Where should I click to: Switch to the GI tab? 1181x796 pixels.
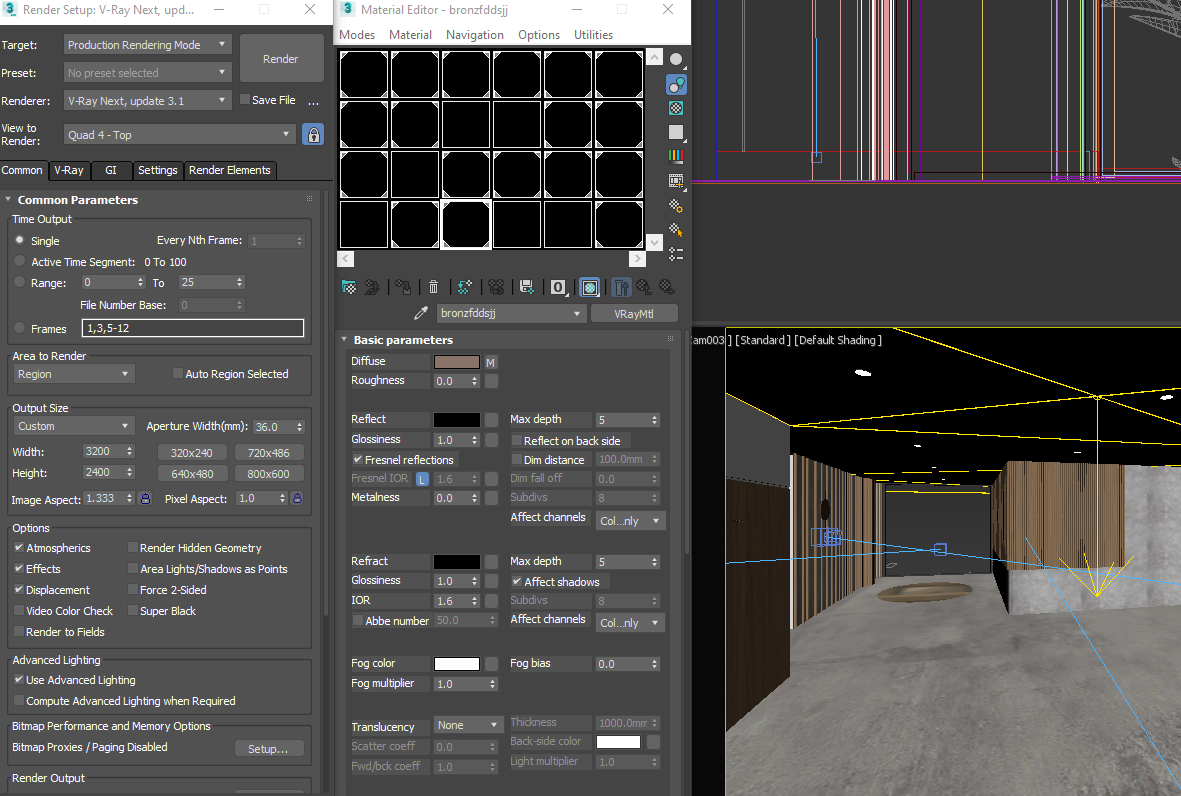pos(111,170)
